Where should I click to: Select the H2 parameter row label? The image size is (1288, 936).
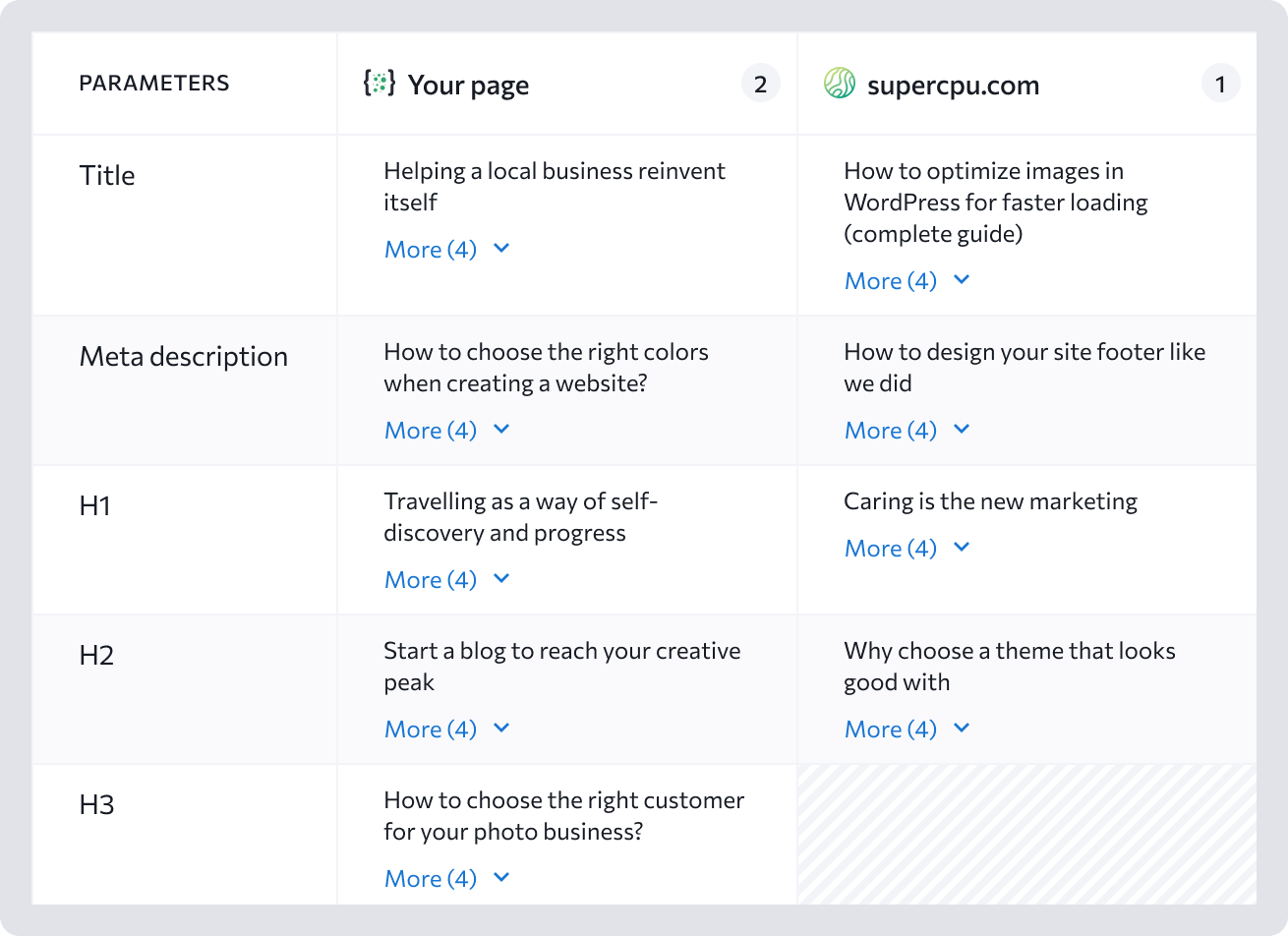pos(96,656)
